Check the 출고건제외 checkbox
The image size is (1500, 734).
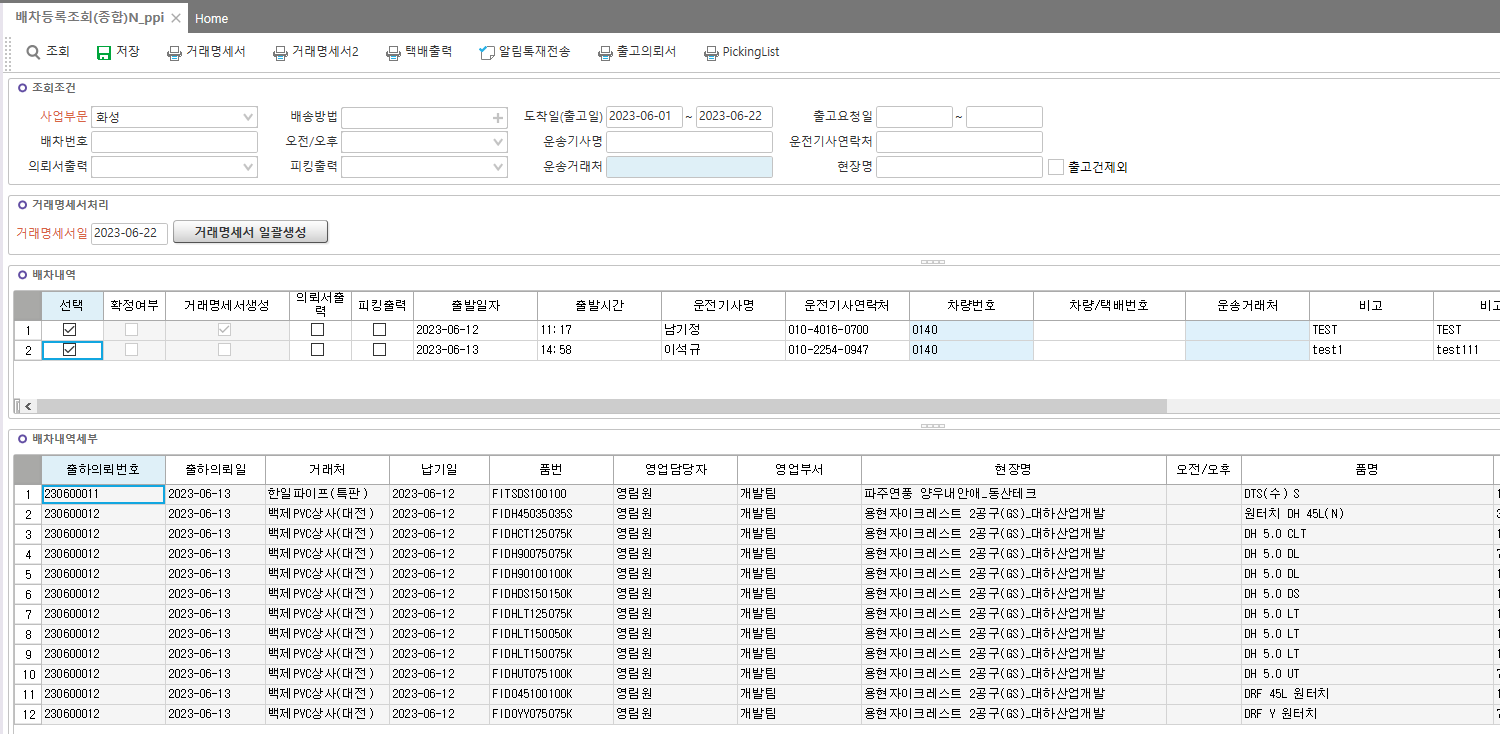(x=1056, y=167)
